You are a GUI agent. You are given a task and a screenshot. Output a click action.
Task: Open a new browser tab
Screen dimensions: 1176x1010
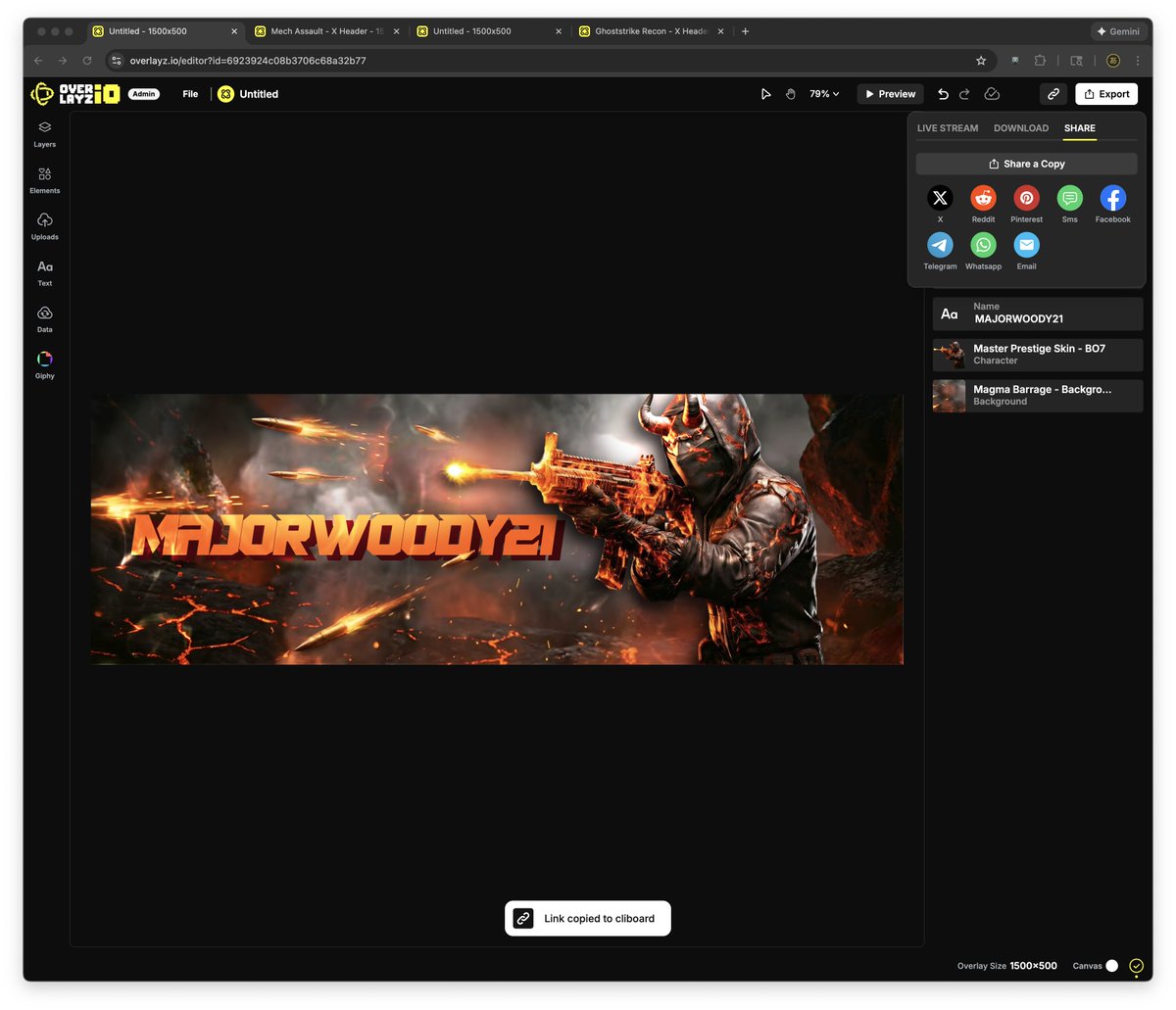click(745, 31)
